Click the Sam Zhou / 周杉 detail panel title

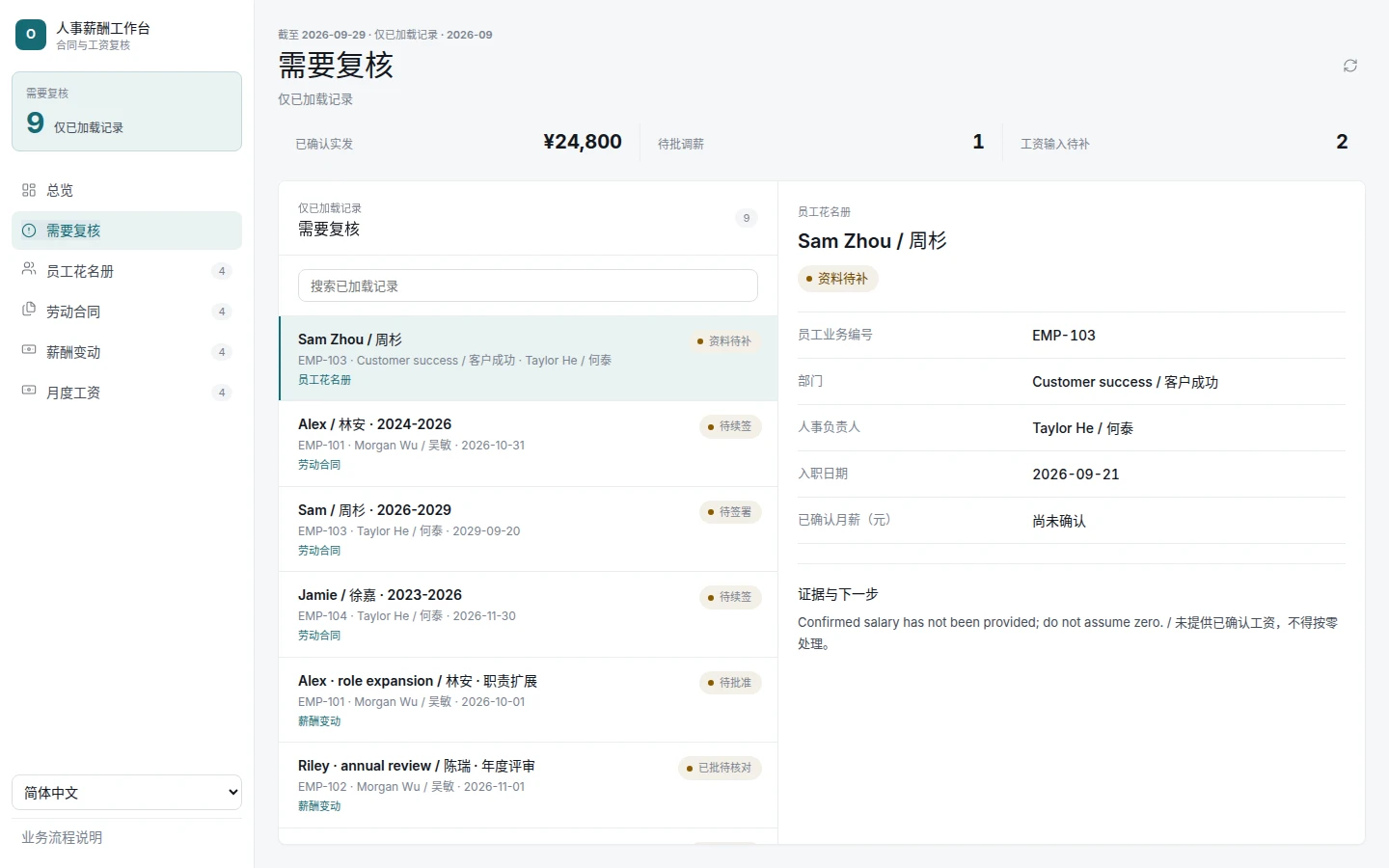pyautogui.click(x=872, y=241)
